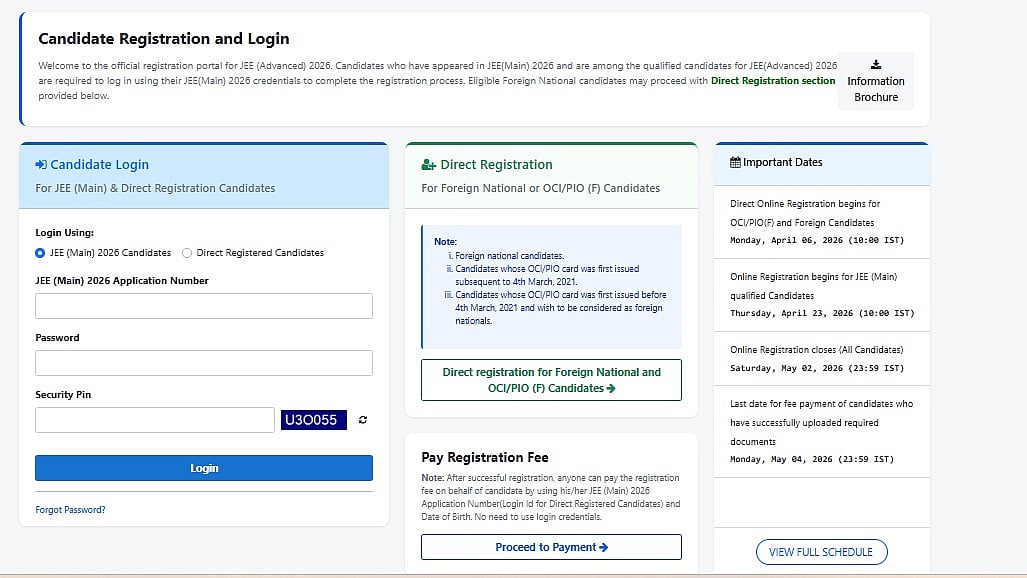The width and height of the screenshot is (1027, 578).
Task: Click the Important Dates calendar icon
Action: tap(735, 162)
